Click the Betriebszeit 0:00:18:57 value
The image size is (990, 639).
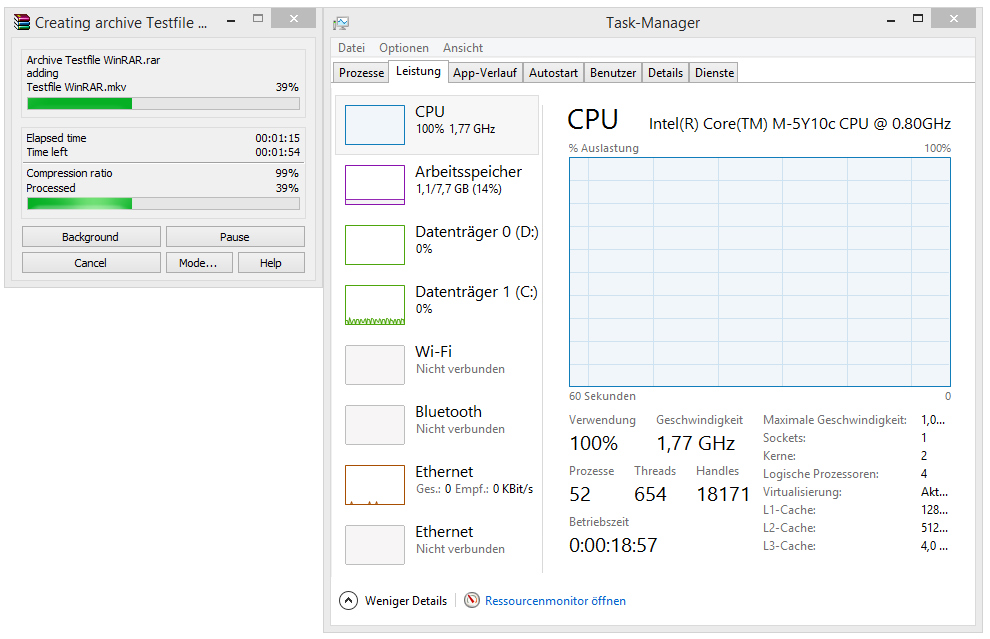coord(613,545)
